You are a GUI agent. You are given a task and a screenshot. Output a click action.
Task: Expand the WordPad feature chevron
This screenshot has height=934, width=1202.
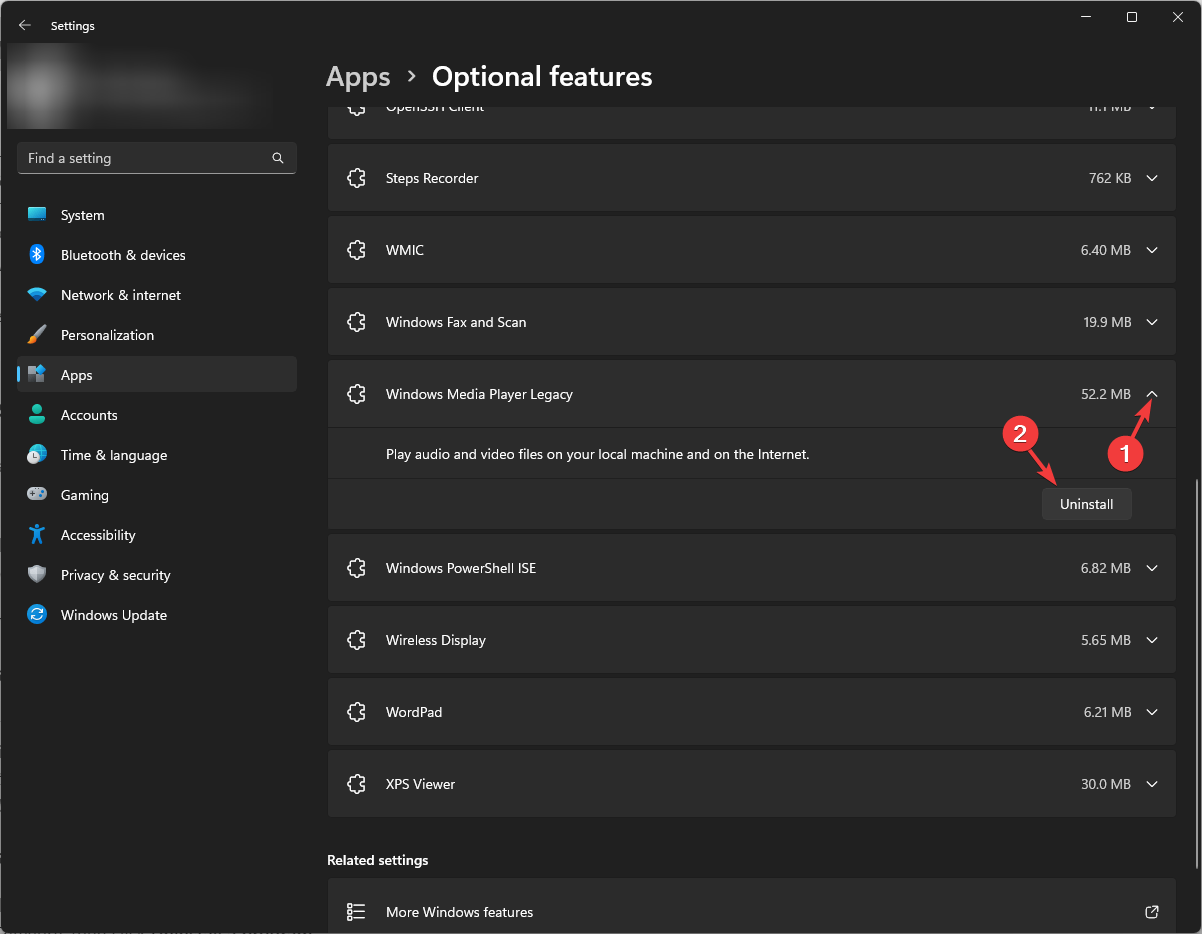[x=1152, y=712]
